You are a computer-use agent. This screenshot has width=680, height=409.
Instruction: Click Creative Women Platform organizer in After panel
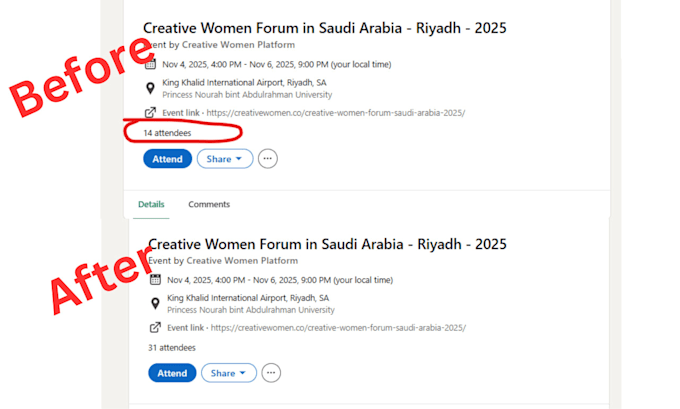click(x=242, y=261)
